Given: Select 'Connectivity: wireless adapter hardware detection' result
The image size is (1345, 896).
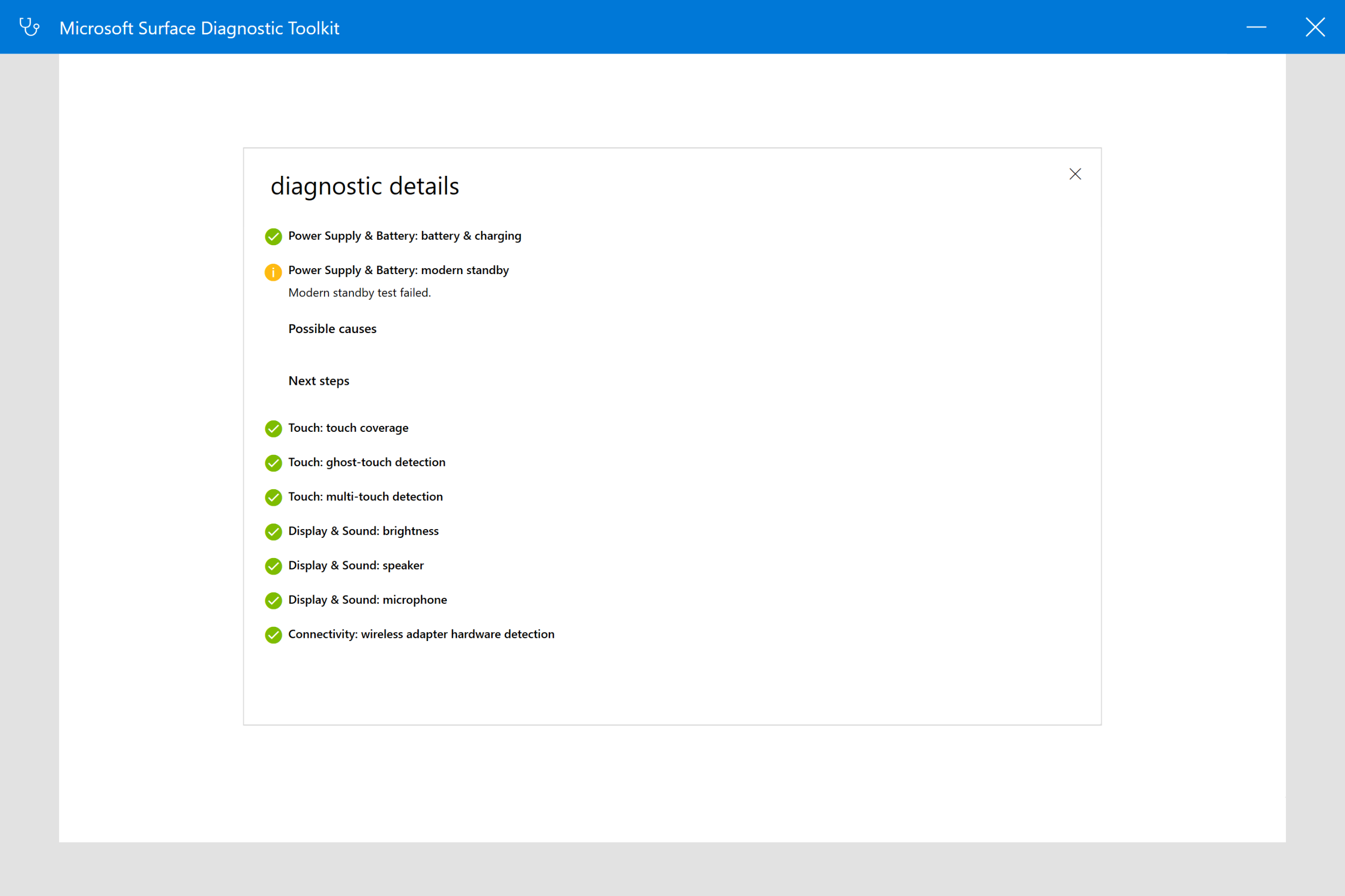Looking at the screenshot, I should tap(421, 634).
